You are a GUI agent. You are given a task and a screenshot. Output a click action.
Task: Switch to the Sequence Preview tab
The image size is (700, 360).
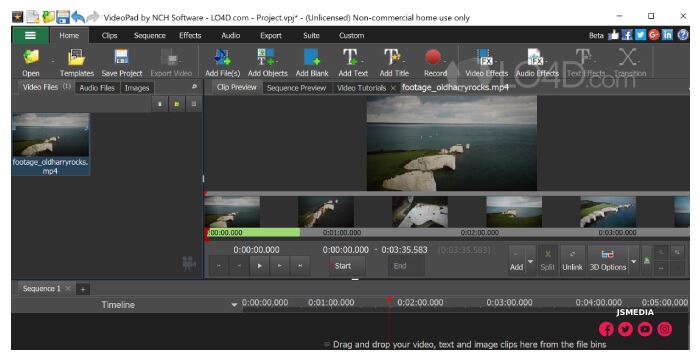[296, 88]
